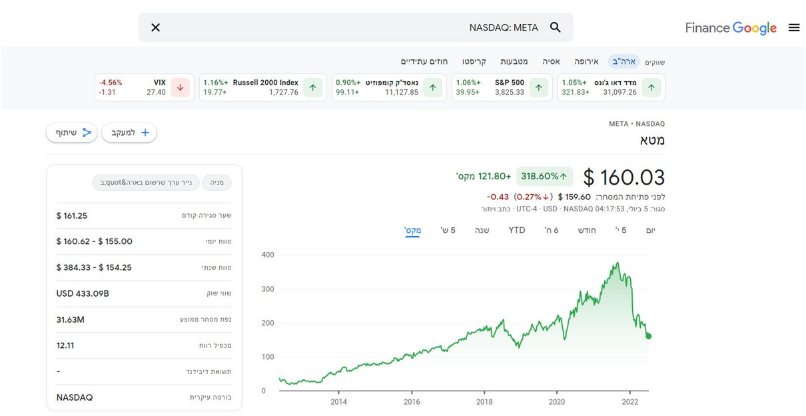Switch chart range to שנה

(481, 230)
